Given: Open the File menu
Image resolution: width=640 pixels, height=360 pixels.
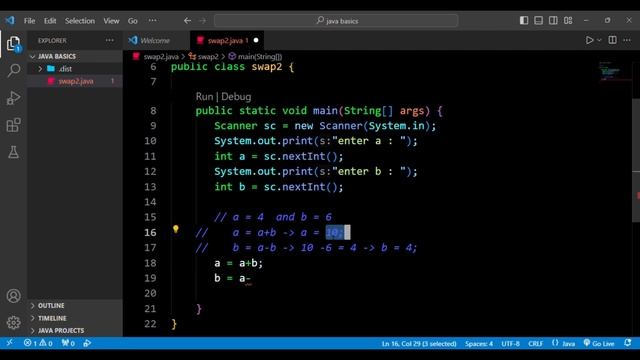Looking at the screenshot, I should (x=29, y=21).
